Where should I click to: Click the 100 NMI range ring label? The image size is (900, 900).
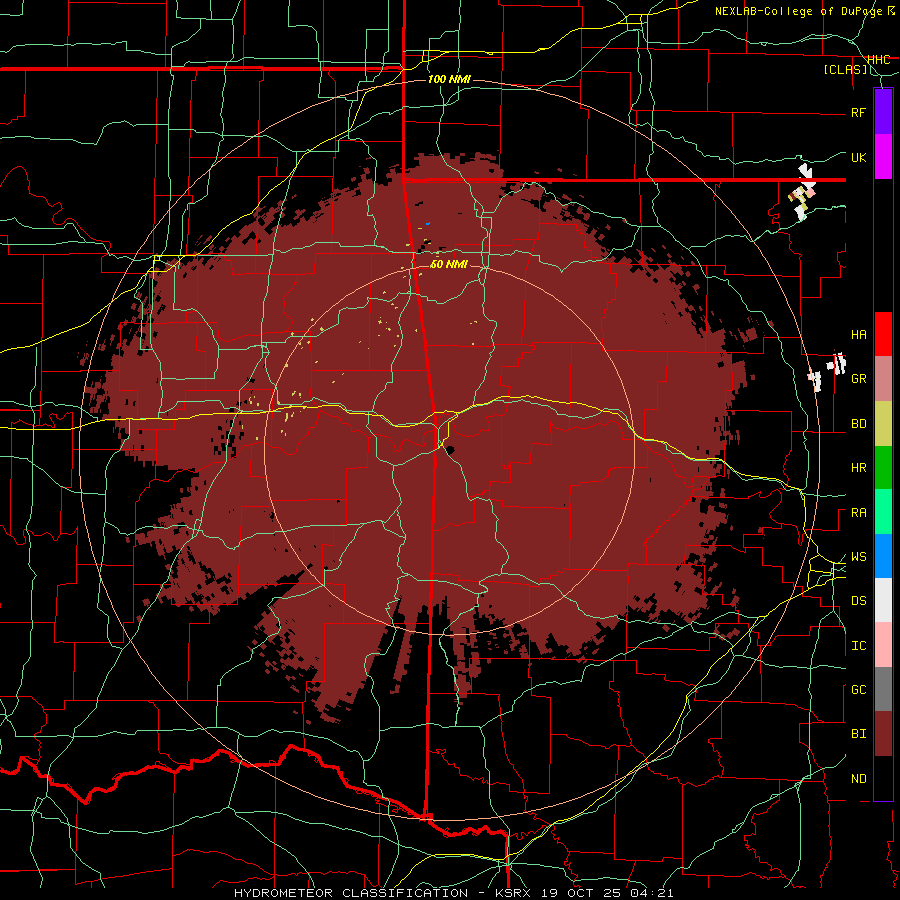449,79
